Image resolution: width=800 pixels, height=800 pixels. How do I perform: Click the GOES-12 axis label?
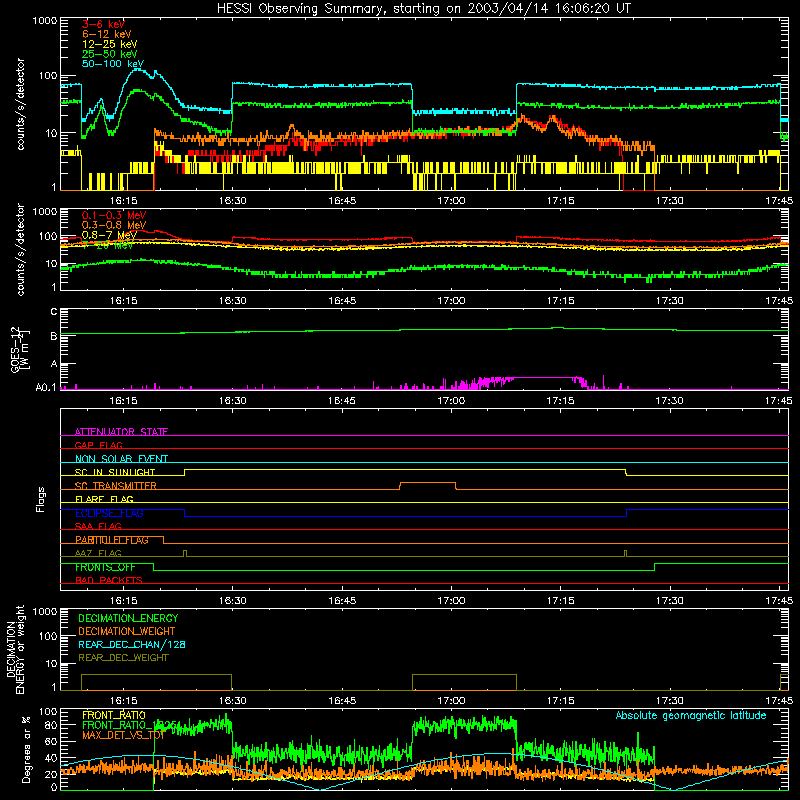20,349
